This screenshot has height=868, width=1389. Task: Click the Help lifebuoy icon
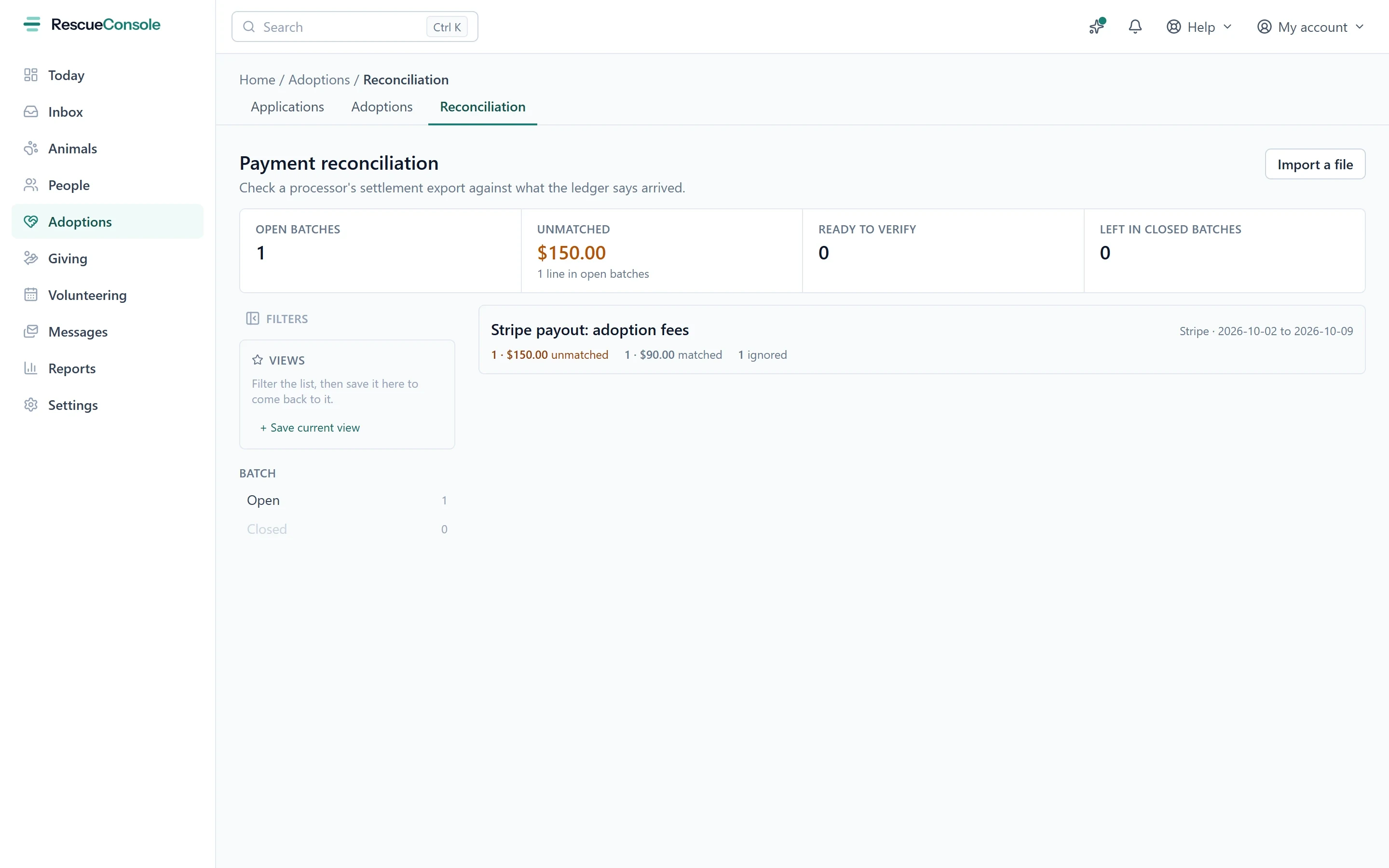(x=1174, y=27)
